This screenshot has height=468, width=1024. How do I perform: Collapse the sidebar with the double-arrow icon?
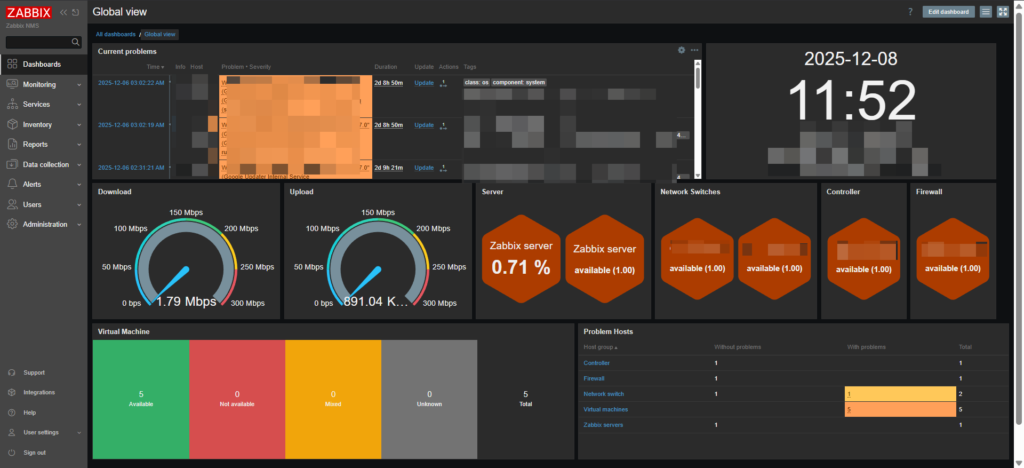tap(63, 12)
